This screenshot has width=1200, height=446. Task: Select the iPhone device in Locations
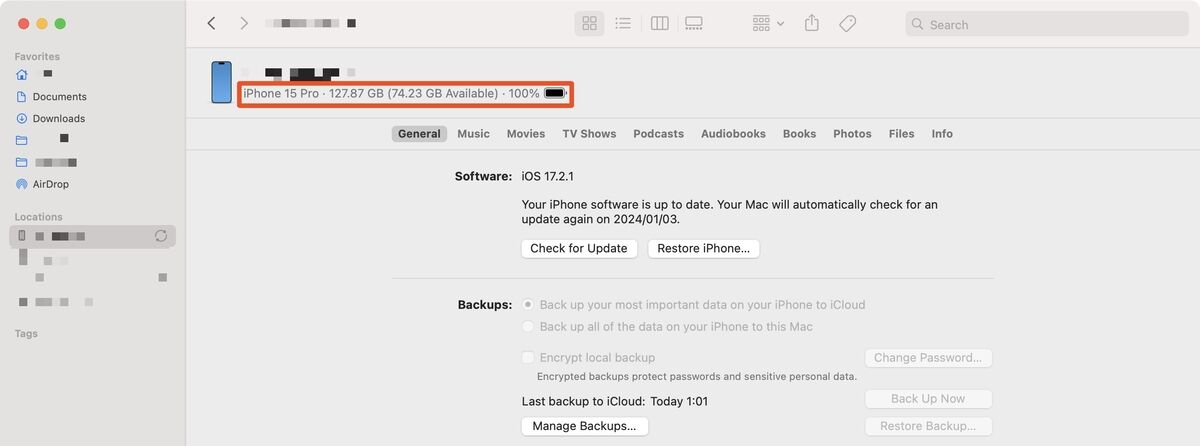point(92,236)
